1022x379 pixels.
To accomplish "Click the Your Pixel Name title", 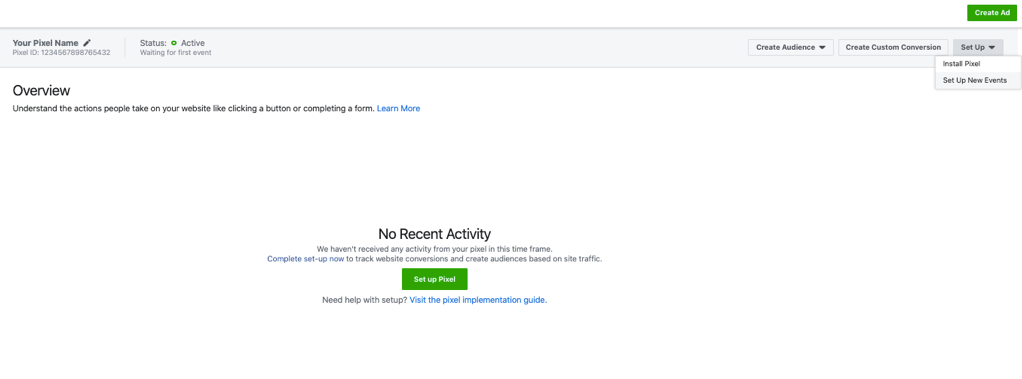I will [46, 43].
